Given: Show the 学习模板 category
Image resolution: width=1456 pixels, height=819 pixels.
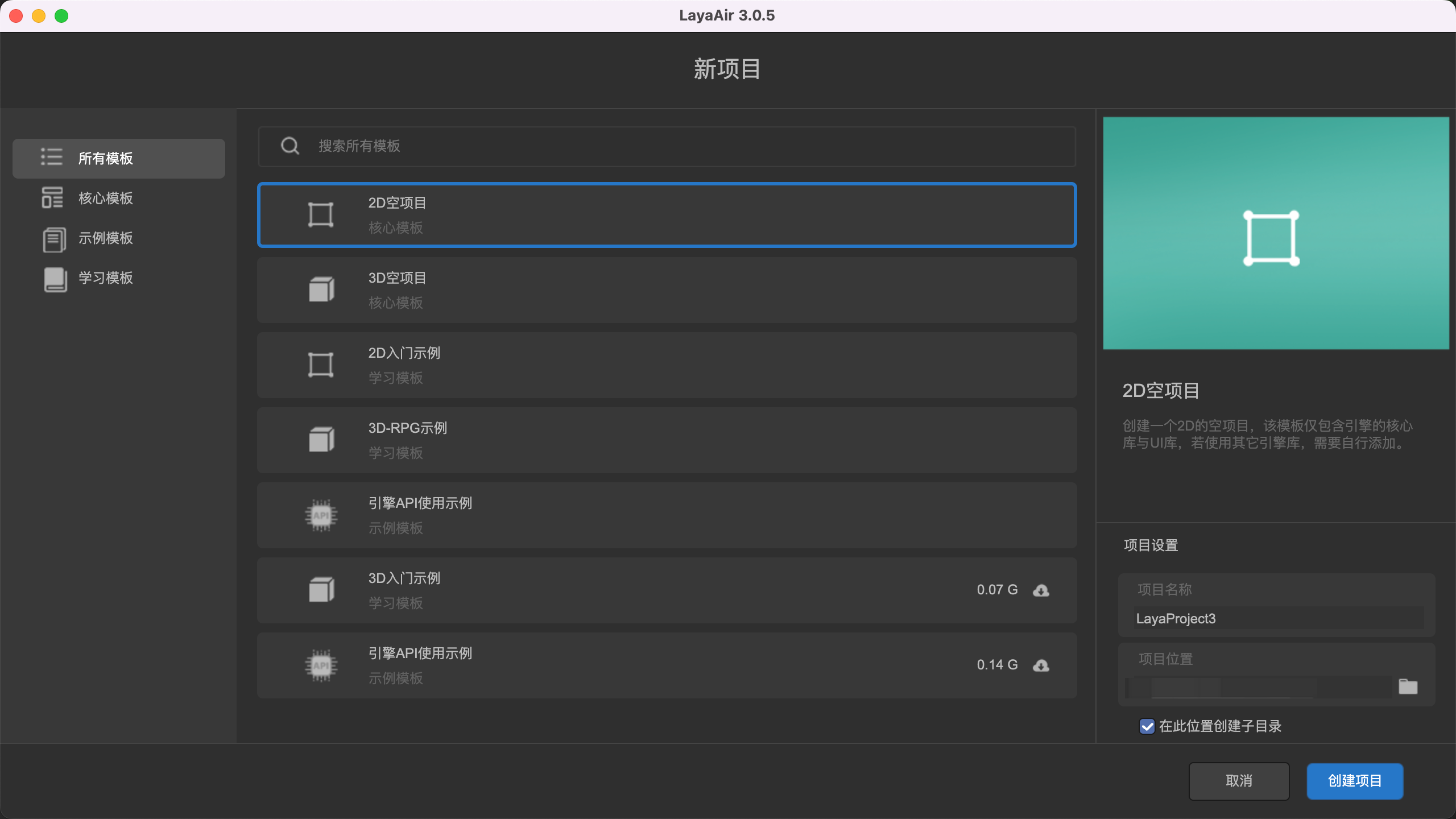Looking at the screenshot, I should click(106, 278).
